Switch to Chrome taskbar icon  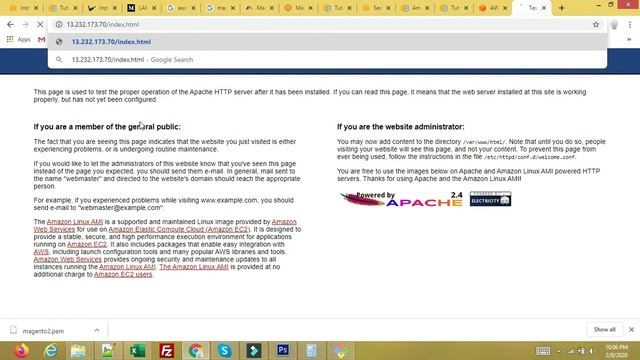[x=196, y=351]
